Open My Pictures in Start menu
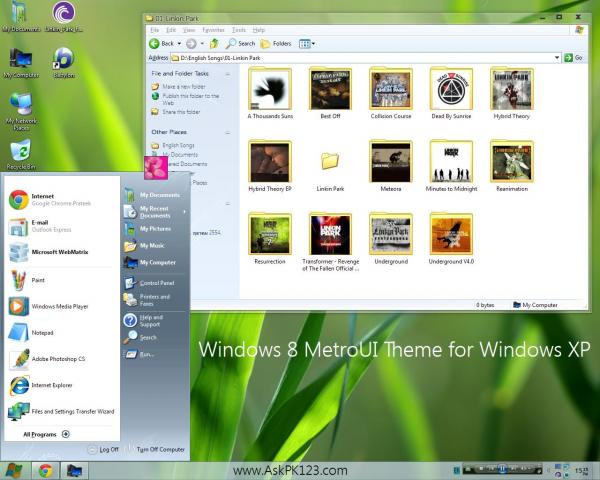Screen dimensions: 600x480 155,229
